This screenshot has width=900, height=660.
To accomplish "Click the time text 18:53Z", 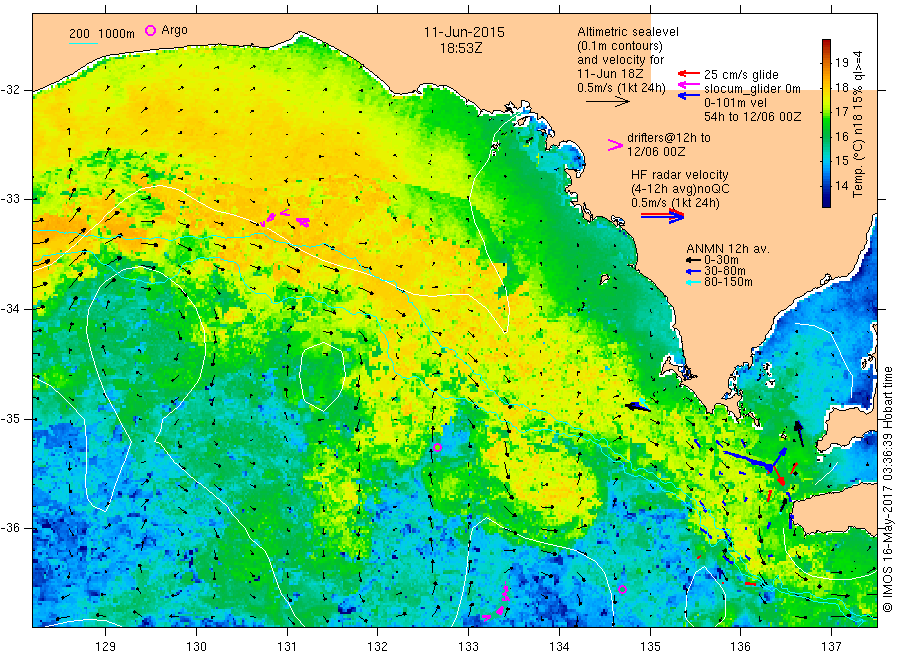I will tap(461, 48).
